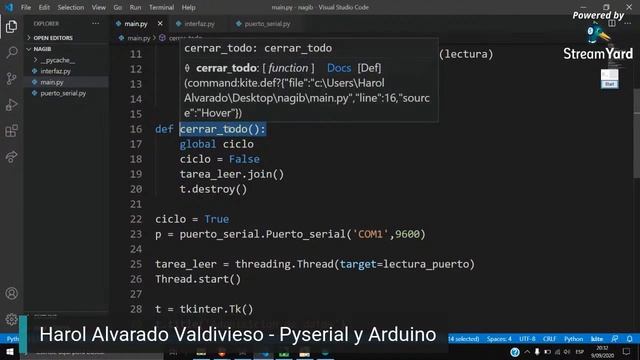Open the Run and Debug view

pyautogui.click(x=11, y=104)
